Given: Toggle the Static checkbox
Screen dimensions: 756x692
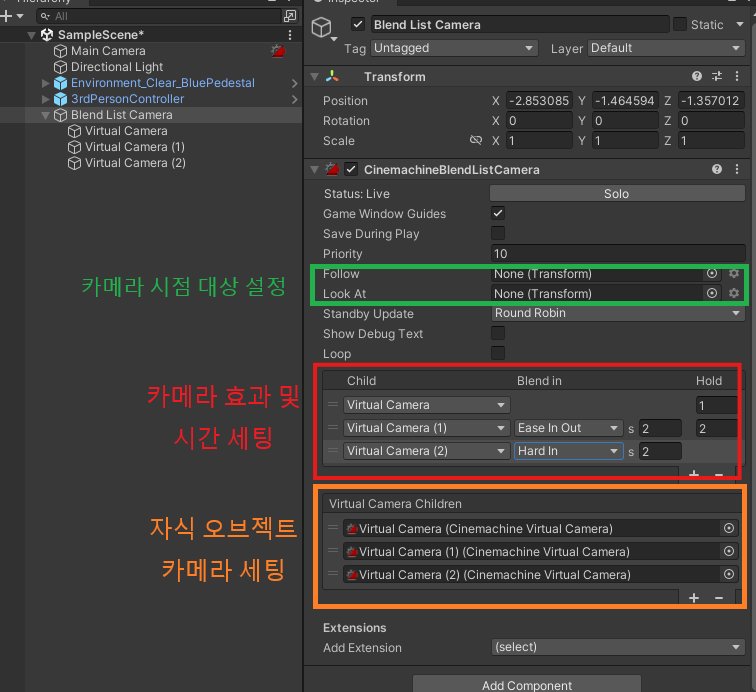Looking at the screenshot, I should (680, 24).
